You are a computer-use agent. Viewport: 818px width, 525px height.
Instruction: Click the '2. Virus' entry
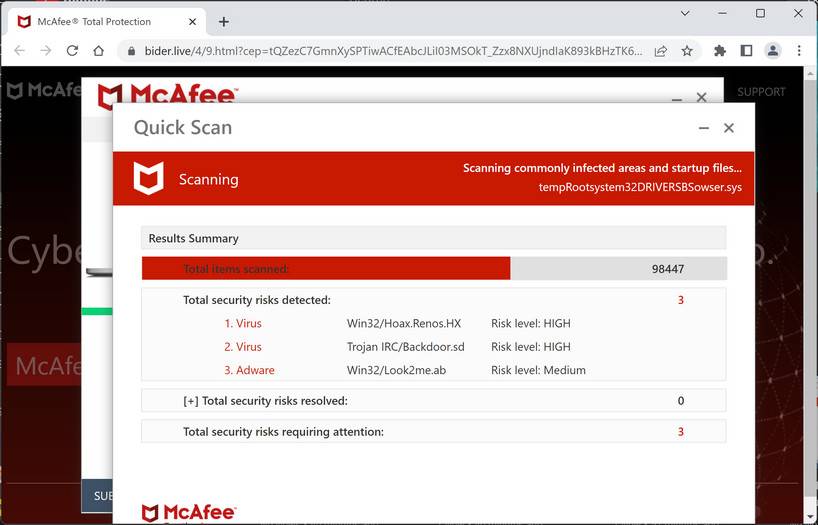click(243, 347)
